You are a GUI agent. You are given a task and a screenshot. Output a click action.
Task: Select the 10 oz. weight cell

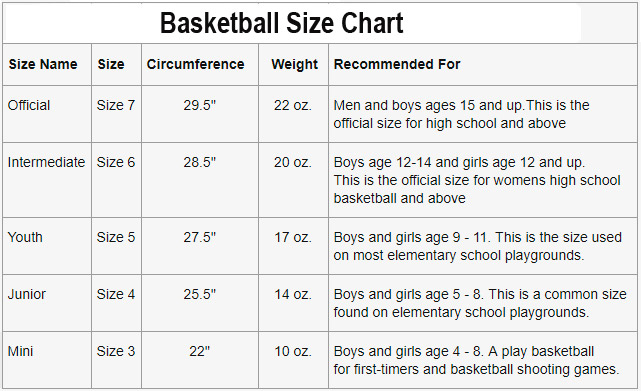[x=293, y=351]
